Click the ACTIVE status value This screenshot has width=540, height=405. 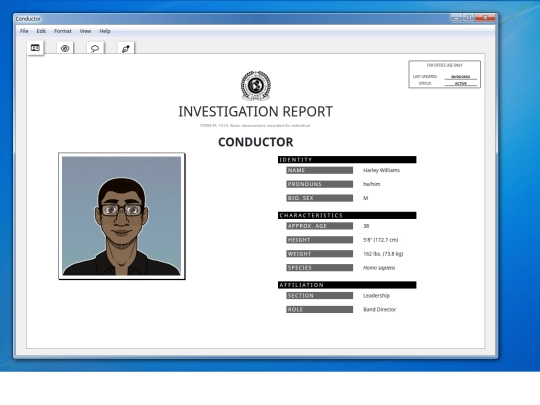(460, 84)
